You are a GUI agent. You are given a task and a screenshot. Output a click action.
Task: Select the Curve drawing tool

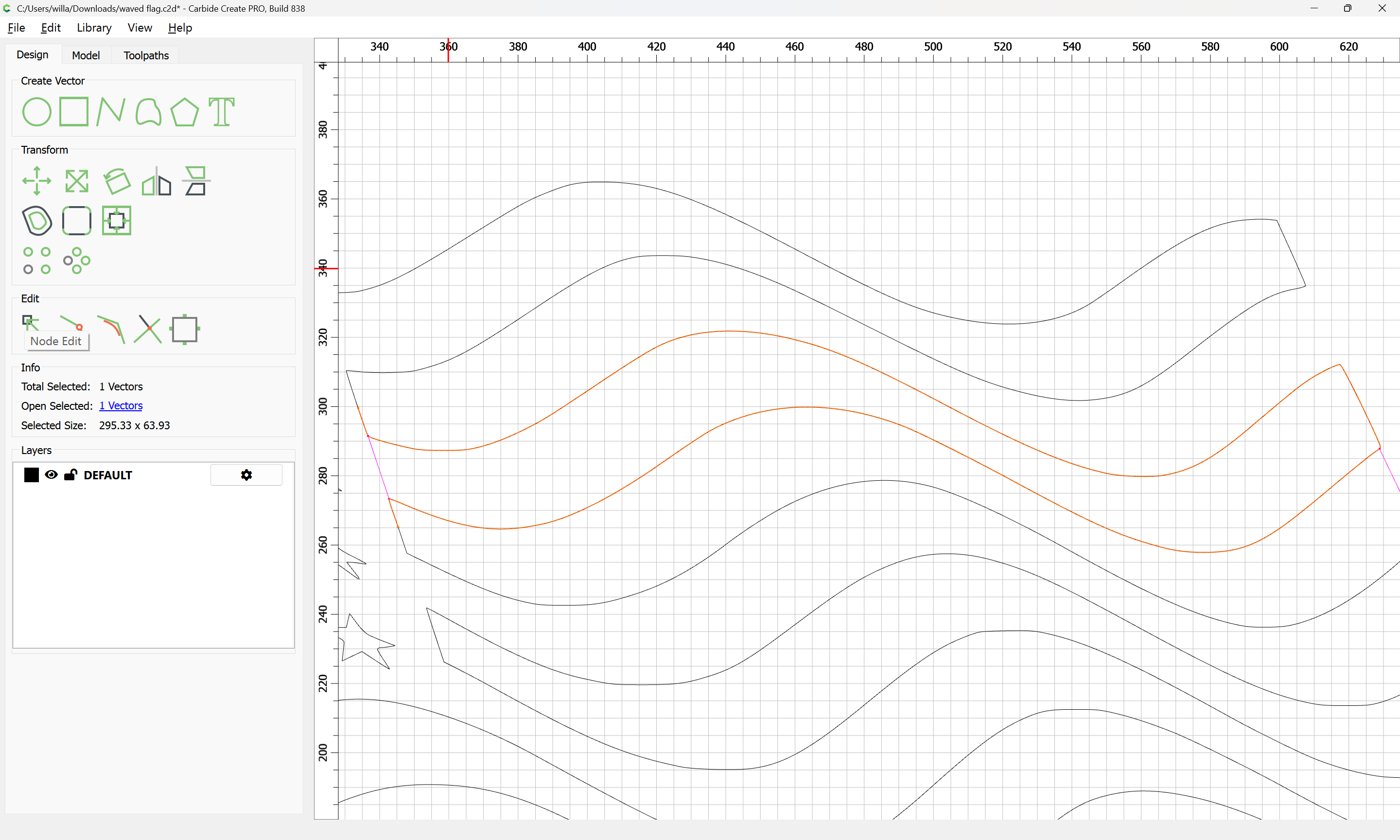click(148, 111)
